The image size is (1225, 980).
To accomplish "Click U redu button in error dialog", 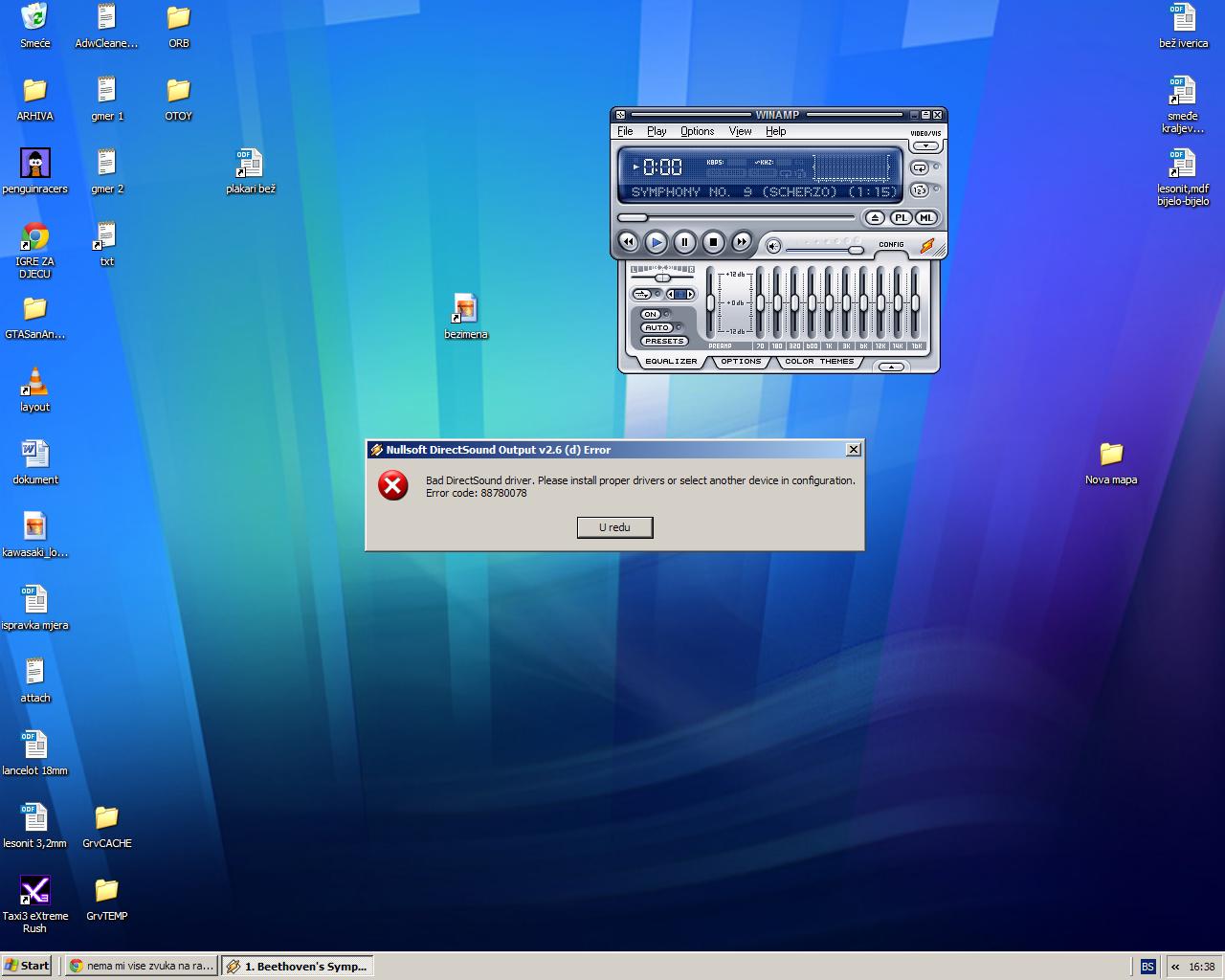I will [x=614, y=527].
